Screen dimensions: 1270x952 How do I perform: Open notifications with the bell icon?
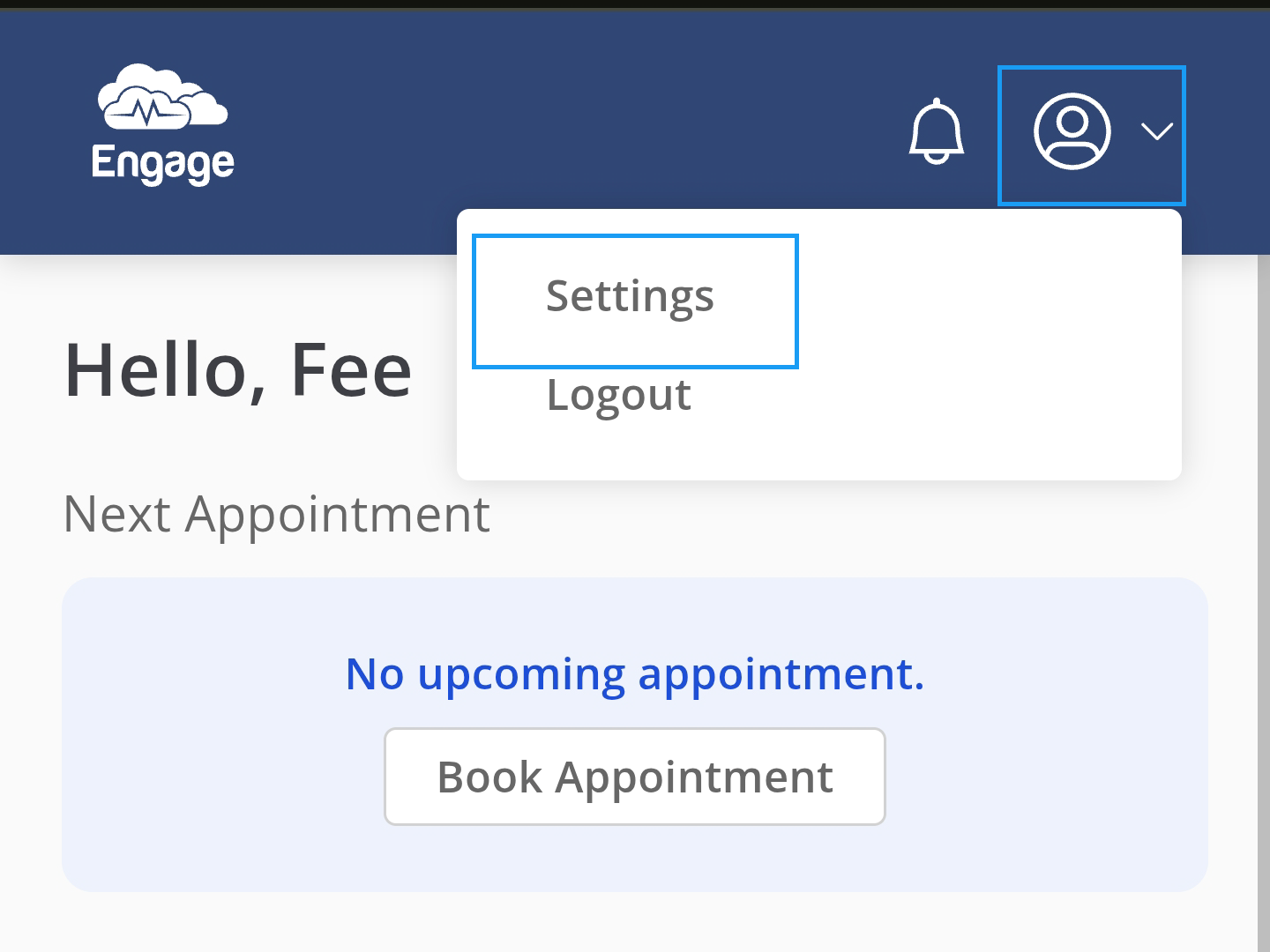(936, 132)
